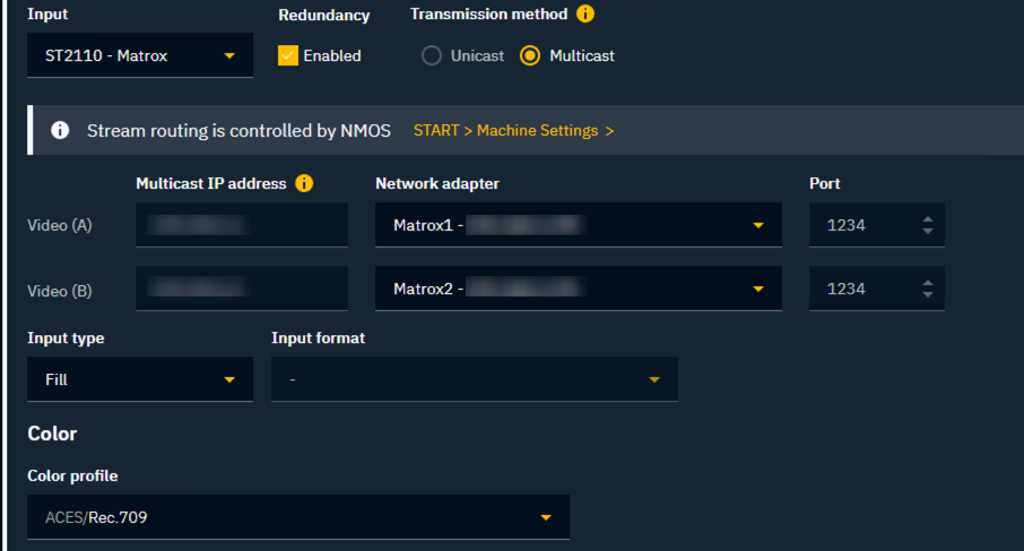Expand the Color profile ACES/Rec.709 dropdown

point(298,517)
